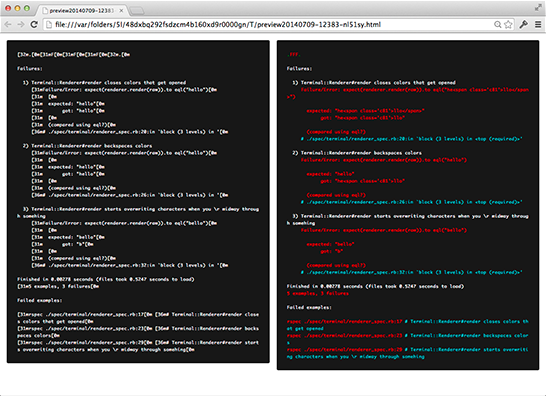Click the page file icon in address bar

(49, 24)
